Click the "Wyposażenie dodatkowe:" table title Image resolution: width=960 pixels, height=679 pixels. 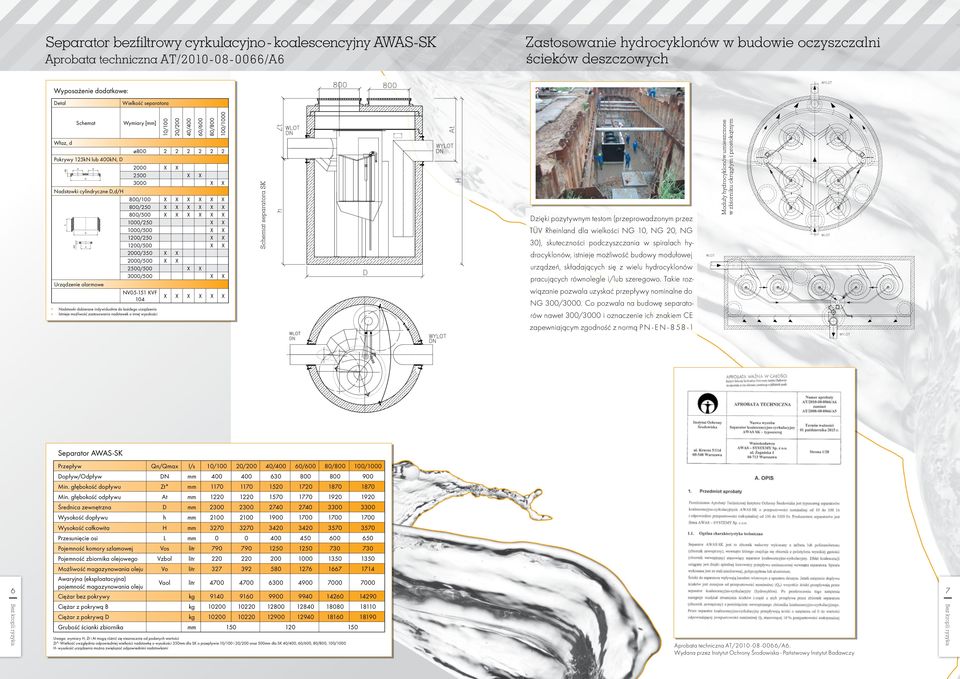pos(91,91)
